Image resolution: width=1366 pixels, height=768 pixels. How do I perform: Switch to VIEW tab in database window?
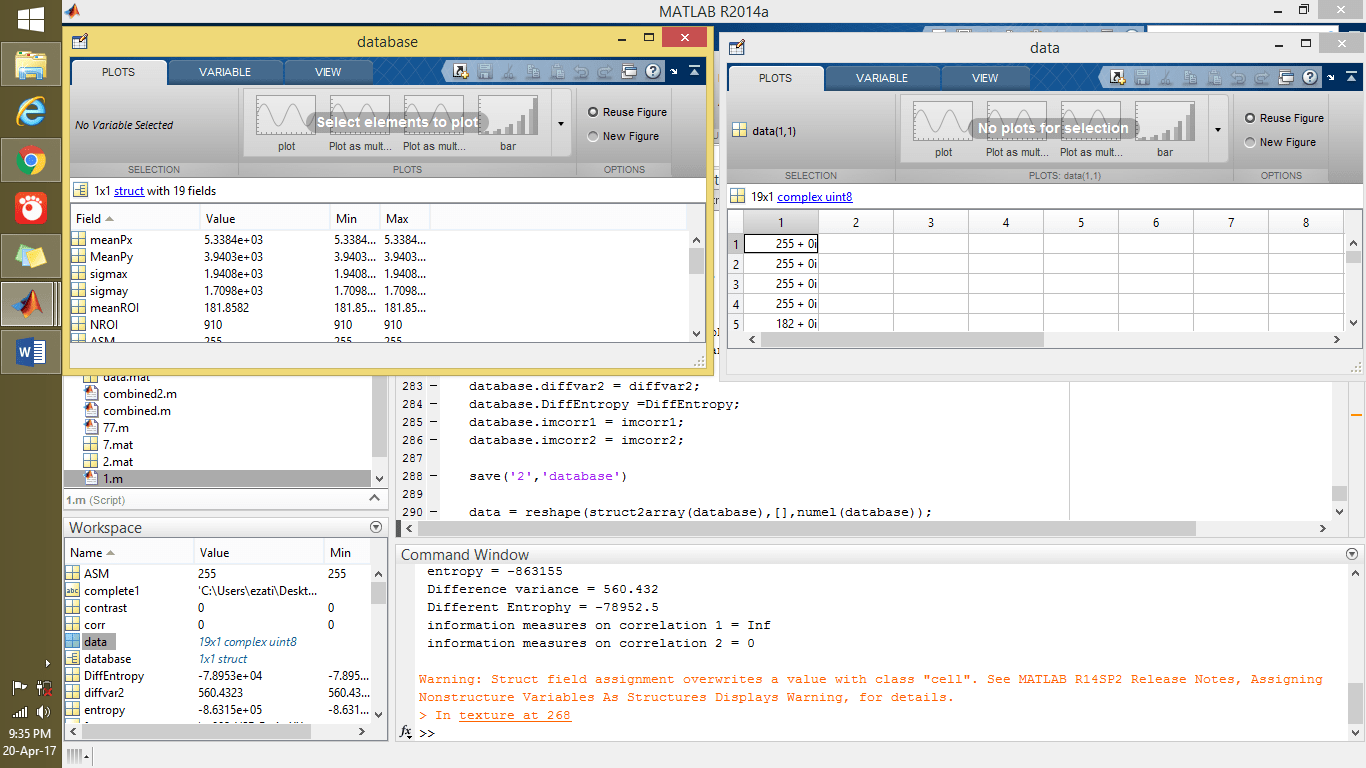pyautogui.click(x=328, y=72)
